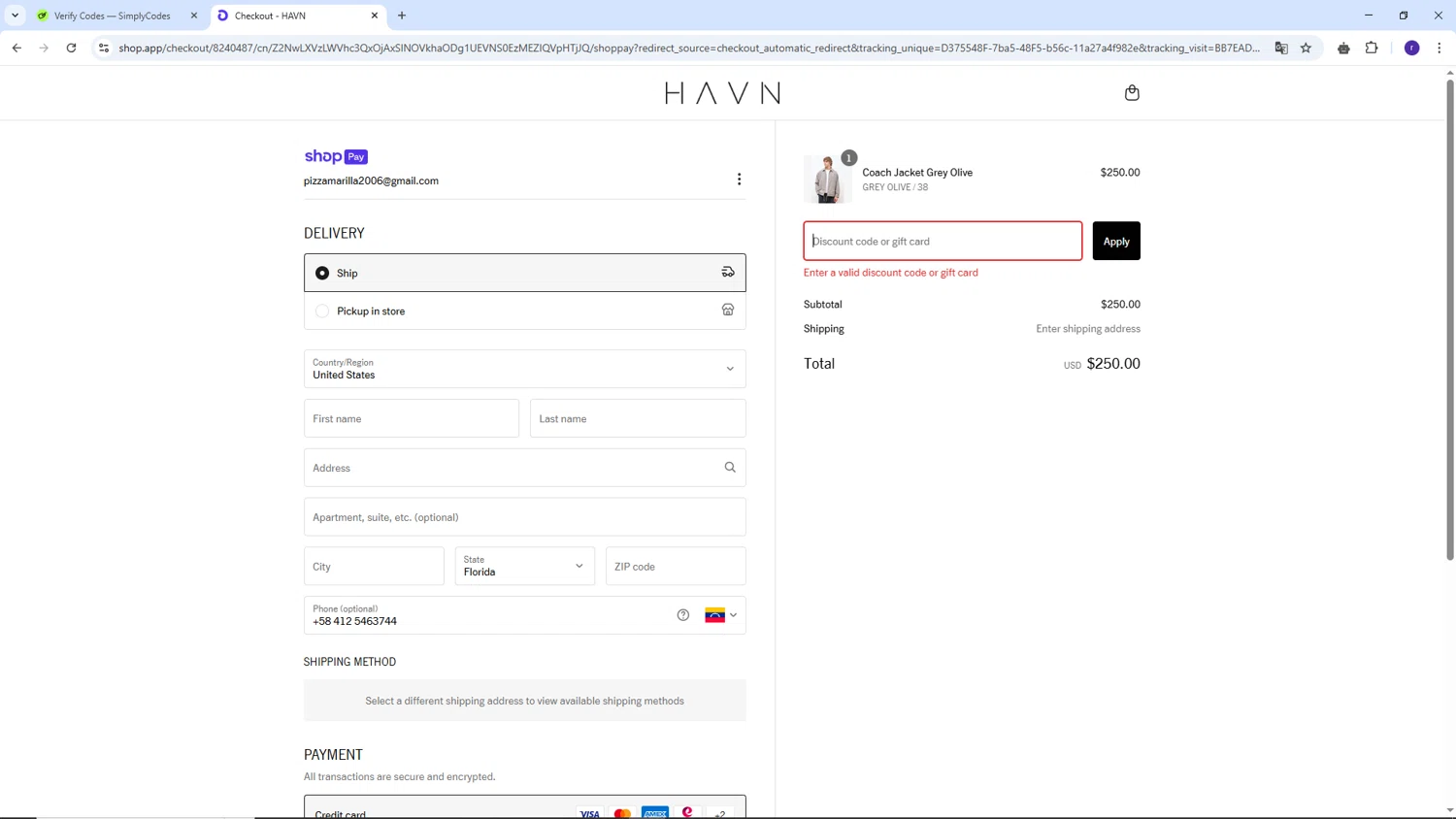Open the State dropdown showing Florida
Screen dimensions: 1456x819
coord(525,567)
